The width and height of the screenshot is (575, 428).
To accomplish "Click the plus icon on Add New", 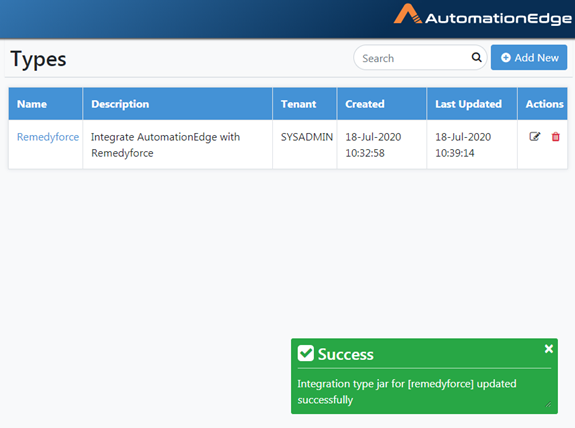I will coord(506,58).
